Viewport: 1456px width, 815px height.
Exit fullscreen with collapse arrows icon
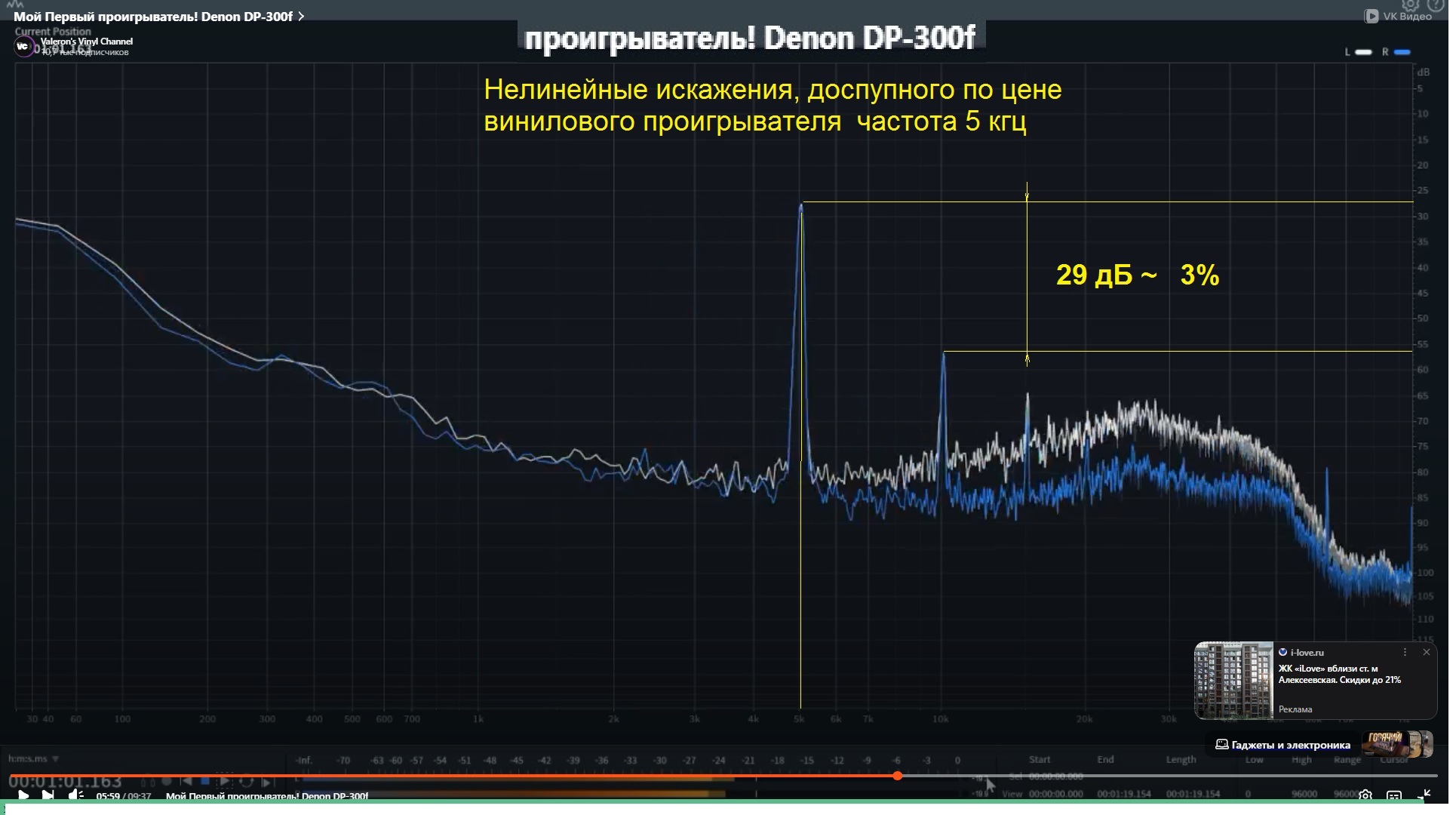1424,795
